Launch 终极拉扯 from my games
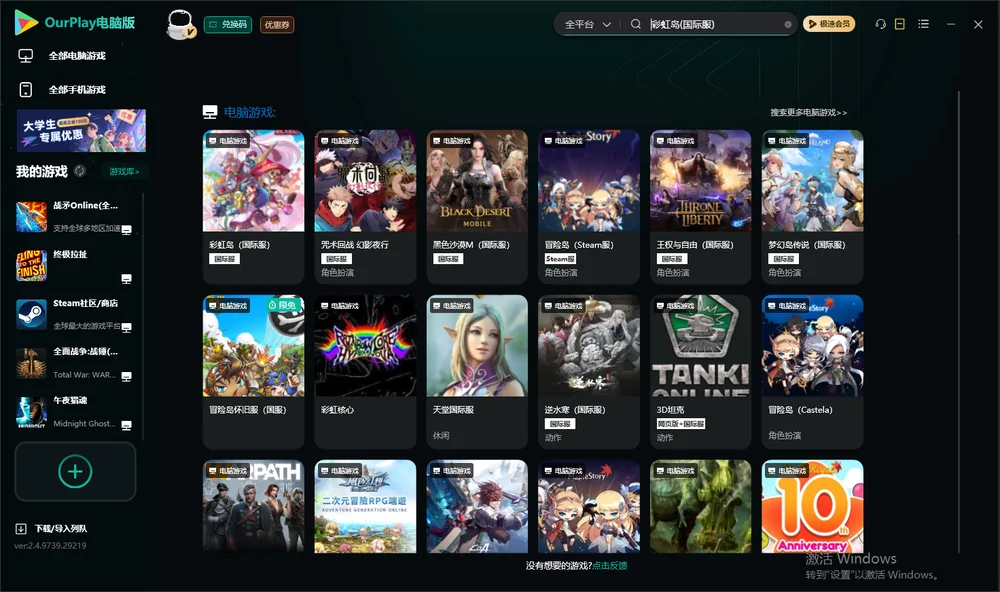Viewport: 1000px width, 592px height. pos(31,265)
